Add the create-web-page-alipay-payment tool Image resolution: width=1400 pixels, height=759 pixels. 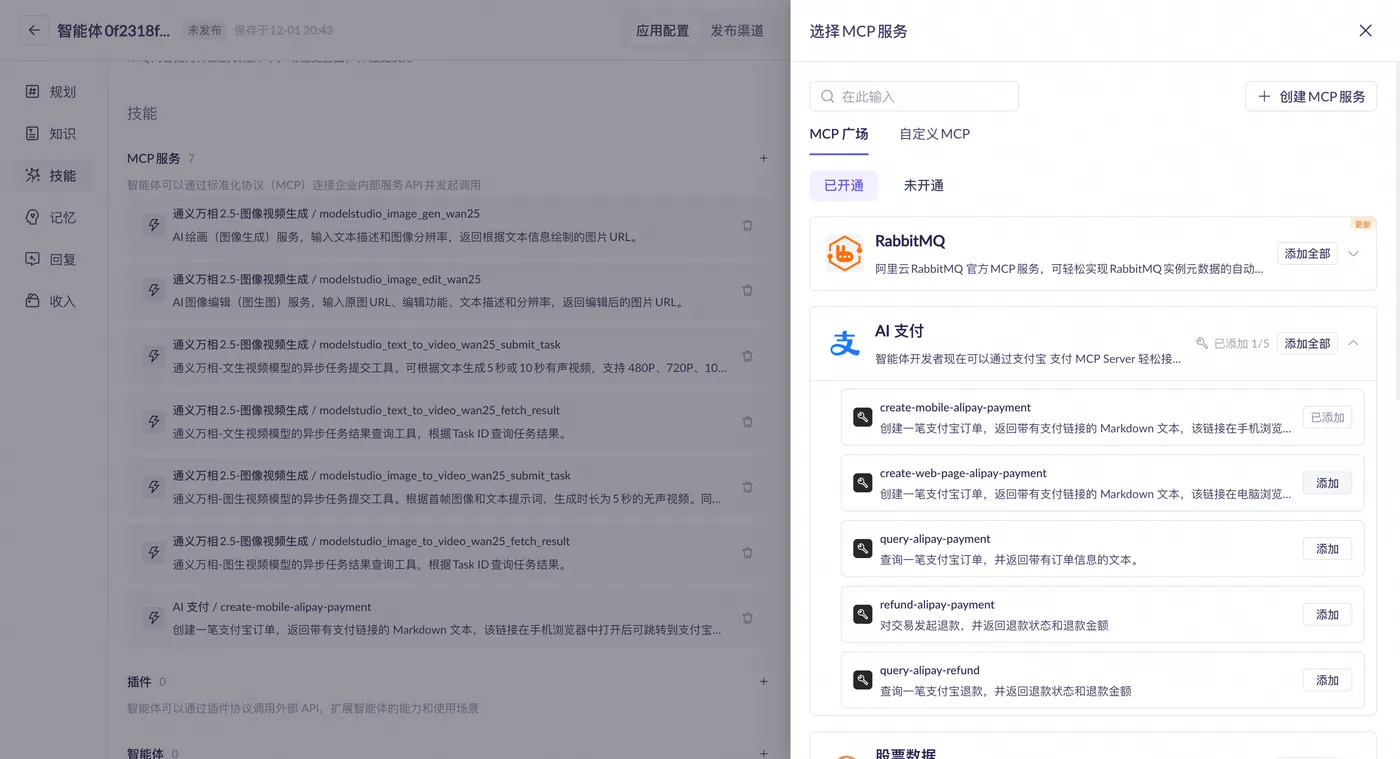1327,483
